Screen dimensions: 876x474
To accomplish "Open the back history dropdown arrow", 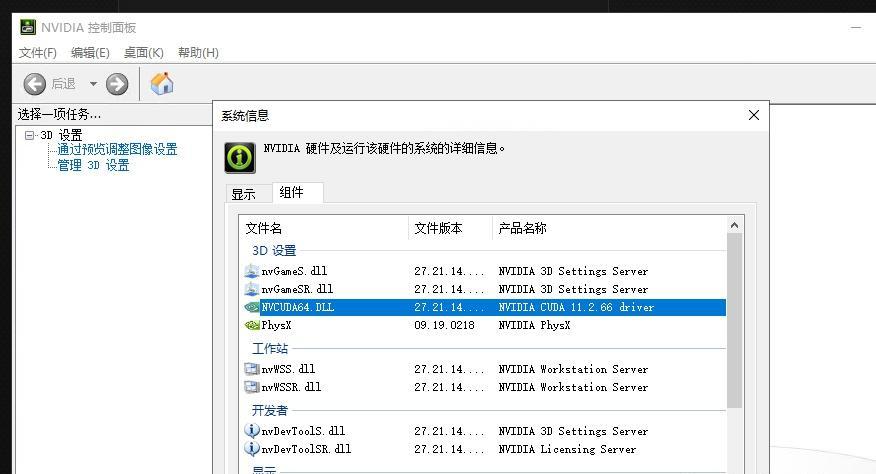I will click(x=93, y=84).
